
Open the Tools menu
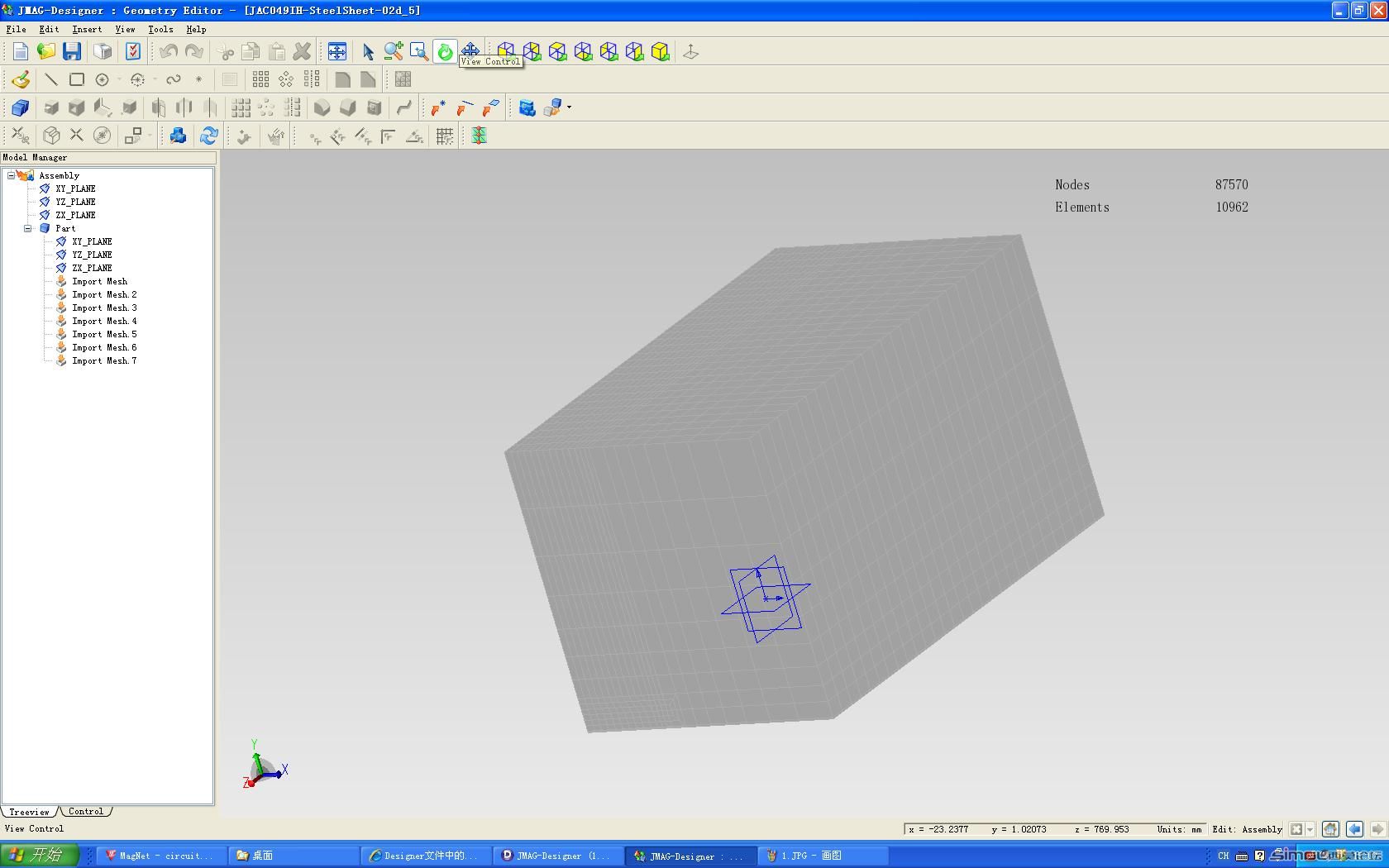(160, 29)
